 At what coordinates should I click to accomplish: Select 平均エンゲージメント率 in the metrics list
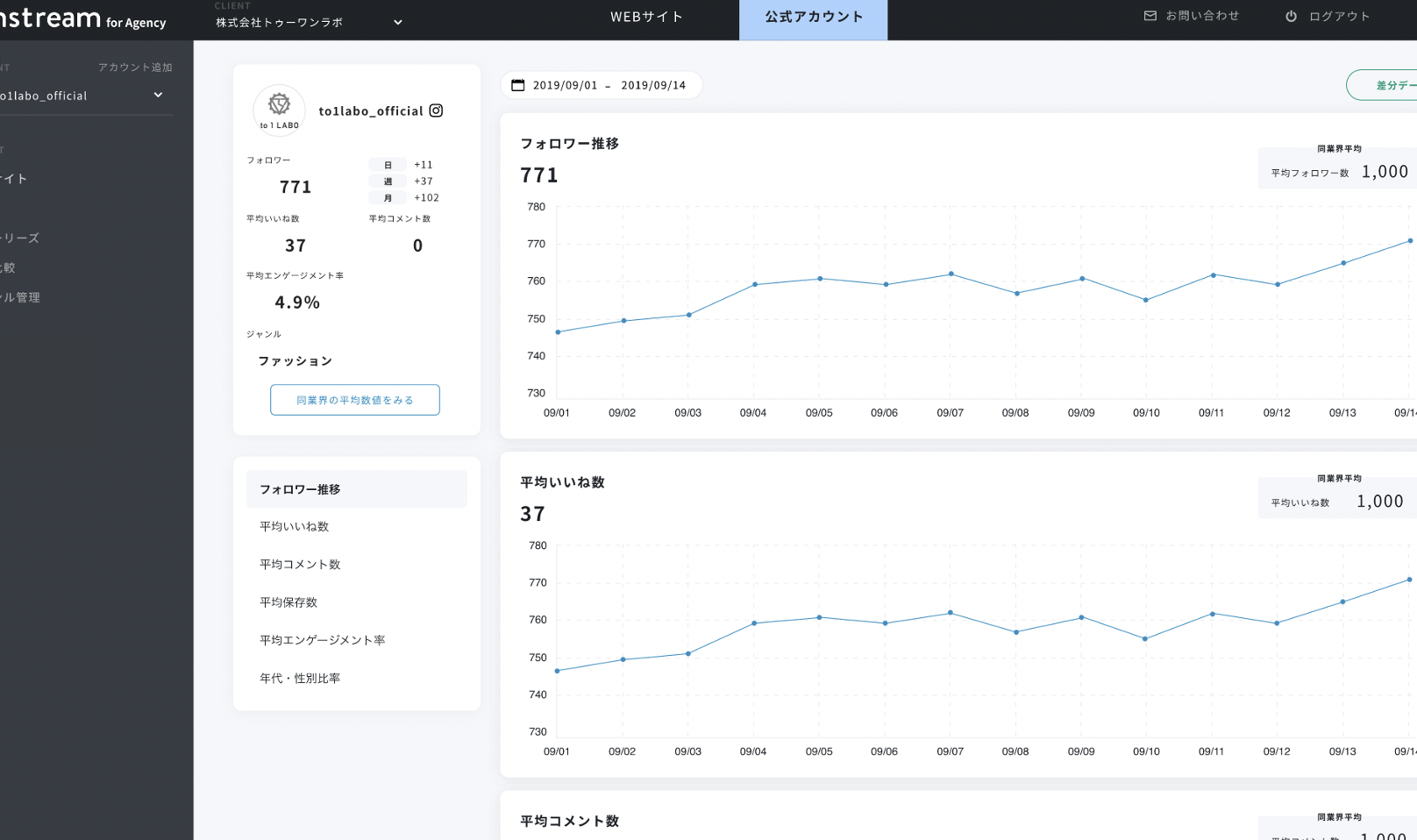pyautogui.click(x=322, y=640)
